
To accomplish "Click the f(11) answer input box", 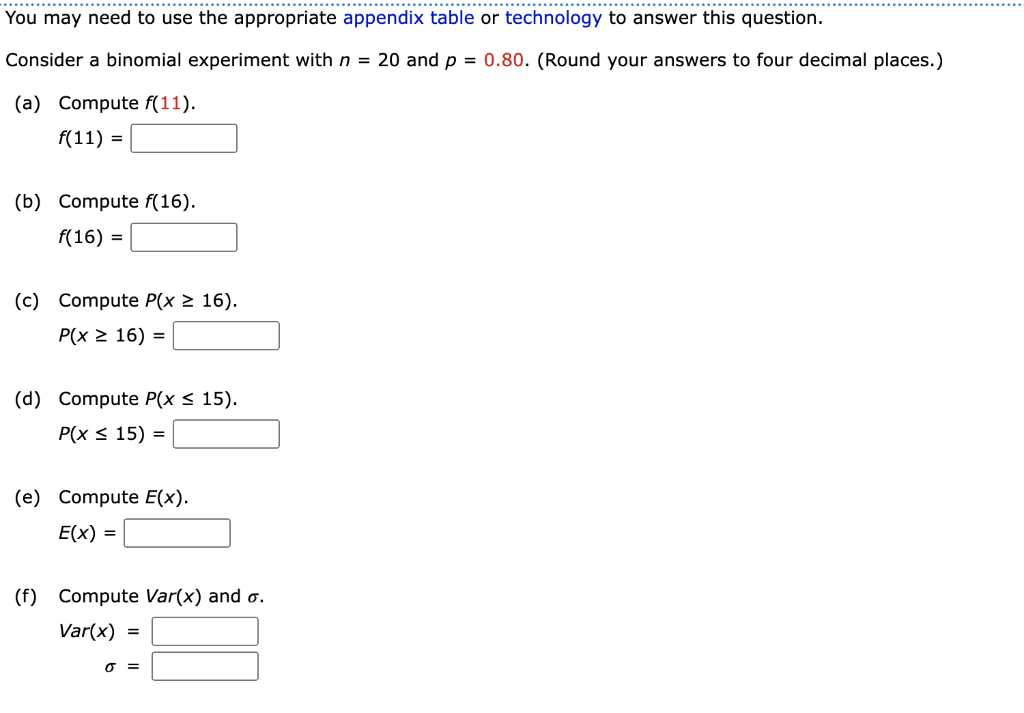I will coord(184,137).
